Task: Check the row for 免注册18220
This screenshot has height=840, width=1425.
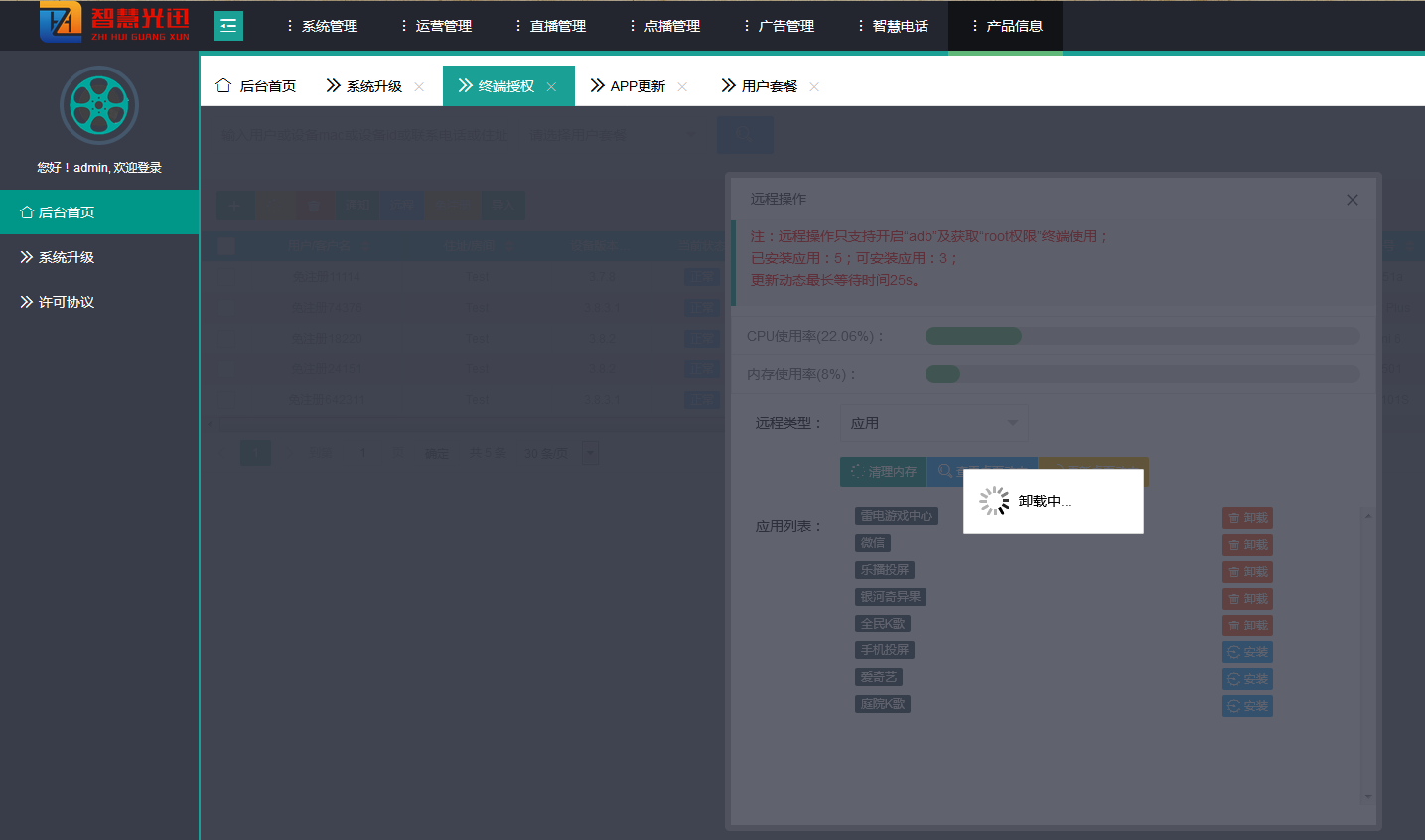Action: 226,339
